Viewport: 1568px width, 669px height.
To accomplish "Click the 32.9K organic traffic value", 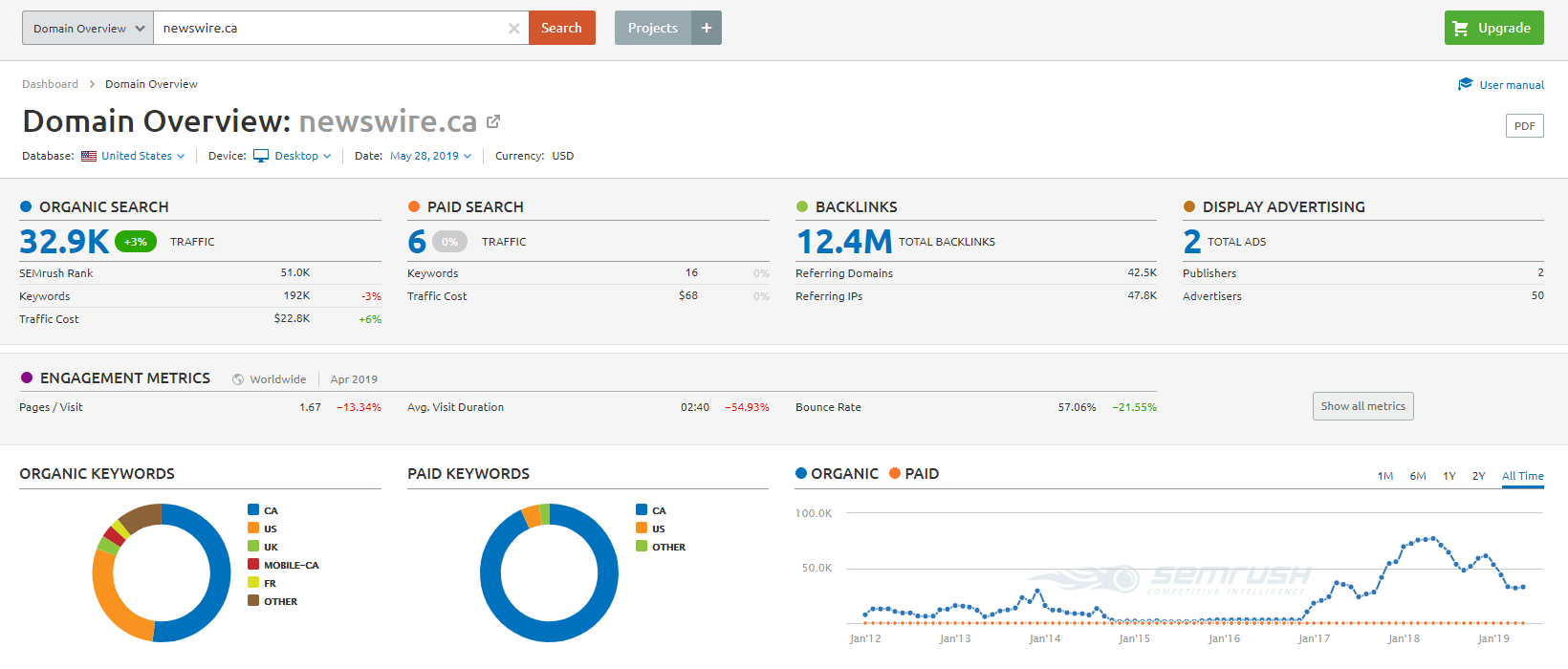I will [x=65, y=241].
